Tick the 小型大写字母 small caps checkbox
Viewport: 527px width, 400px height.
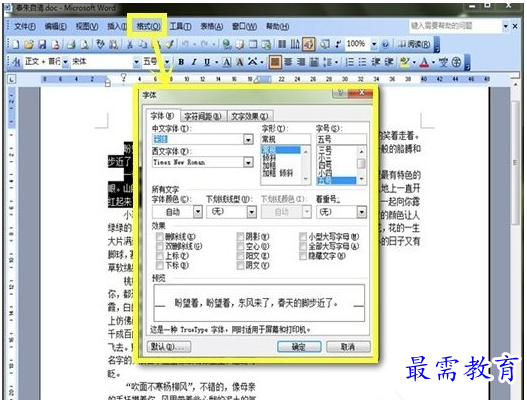pyautogui.click(x=303, y=237)
